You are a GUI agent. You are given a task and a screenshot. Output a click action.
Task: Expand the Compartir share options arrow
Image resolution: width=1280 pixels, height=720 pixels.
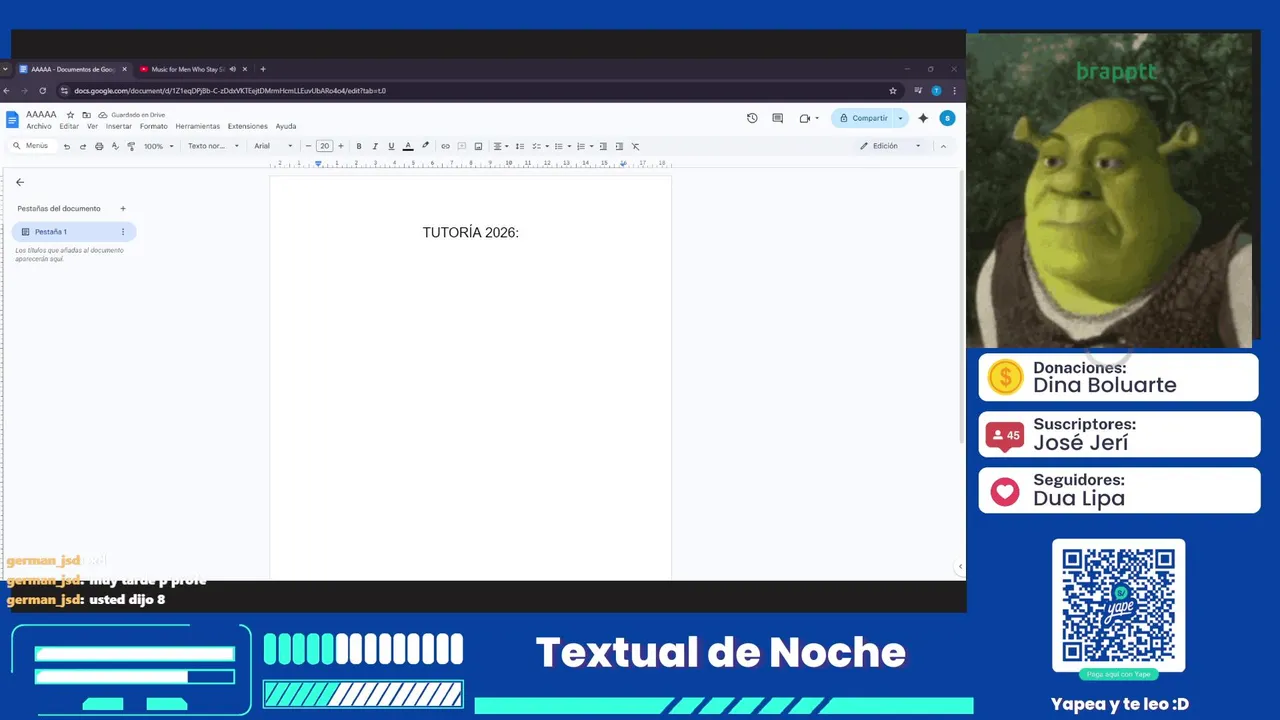coord(900,118)
